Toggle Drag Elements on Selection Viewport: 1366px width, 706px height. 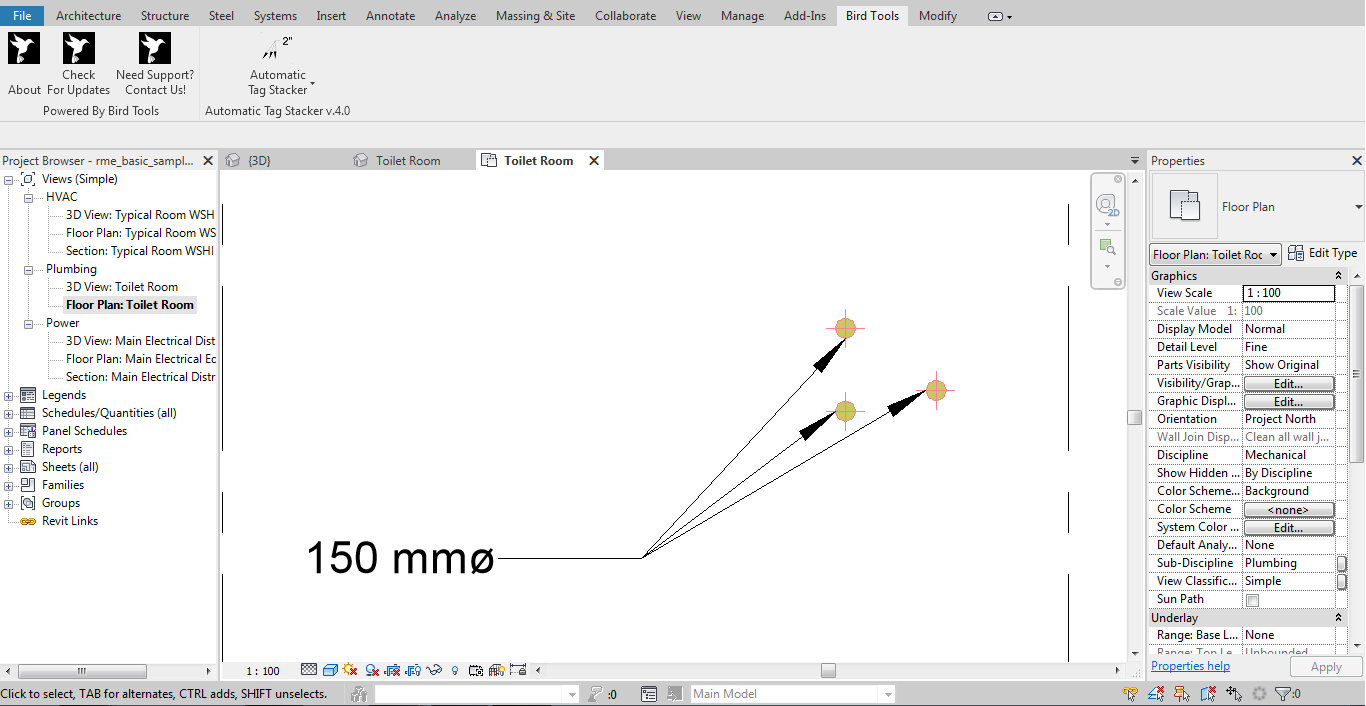[x=1234, y=693]
